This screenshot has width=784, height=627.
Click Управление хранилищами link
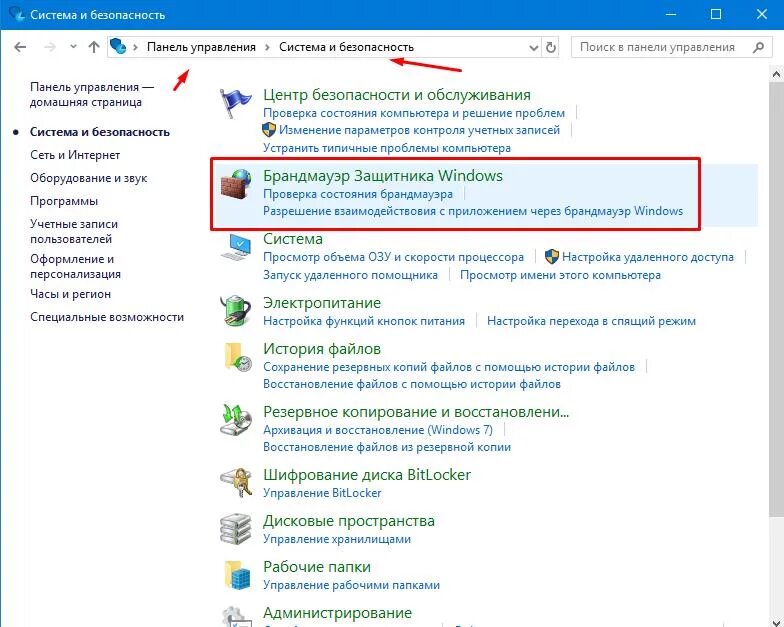pos(337,539)
